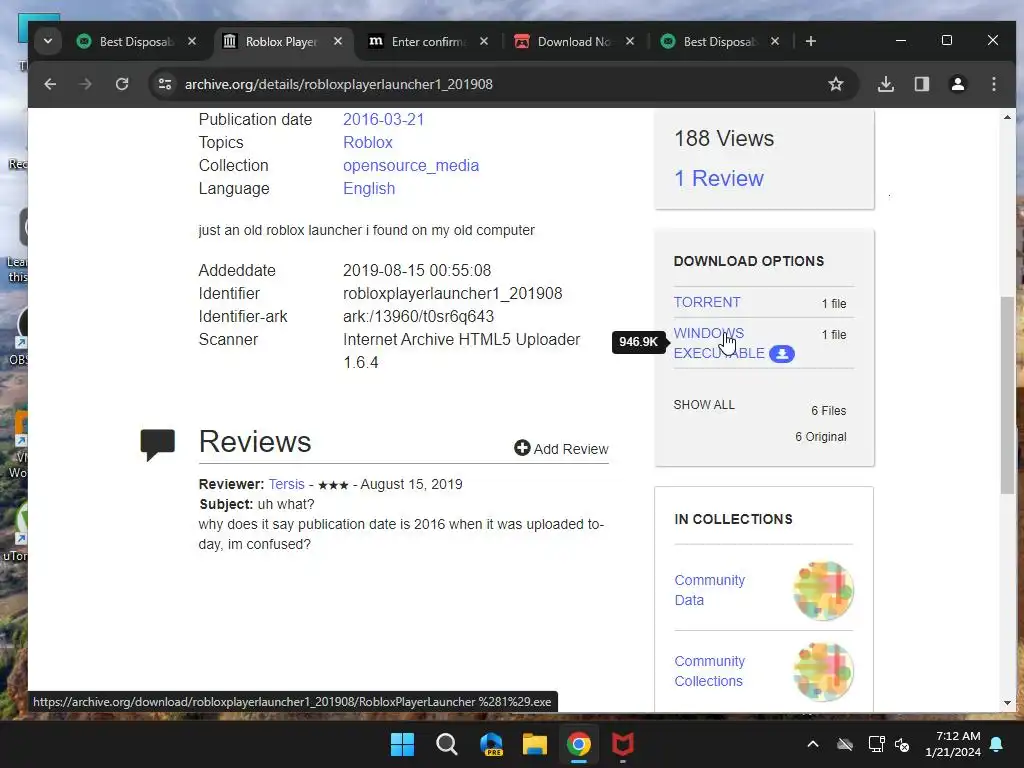This screenshot has width=1024, height=768.
Task: Reload the archive.org page
Action: pyautogui.click(x=122, y=84)
